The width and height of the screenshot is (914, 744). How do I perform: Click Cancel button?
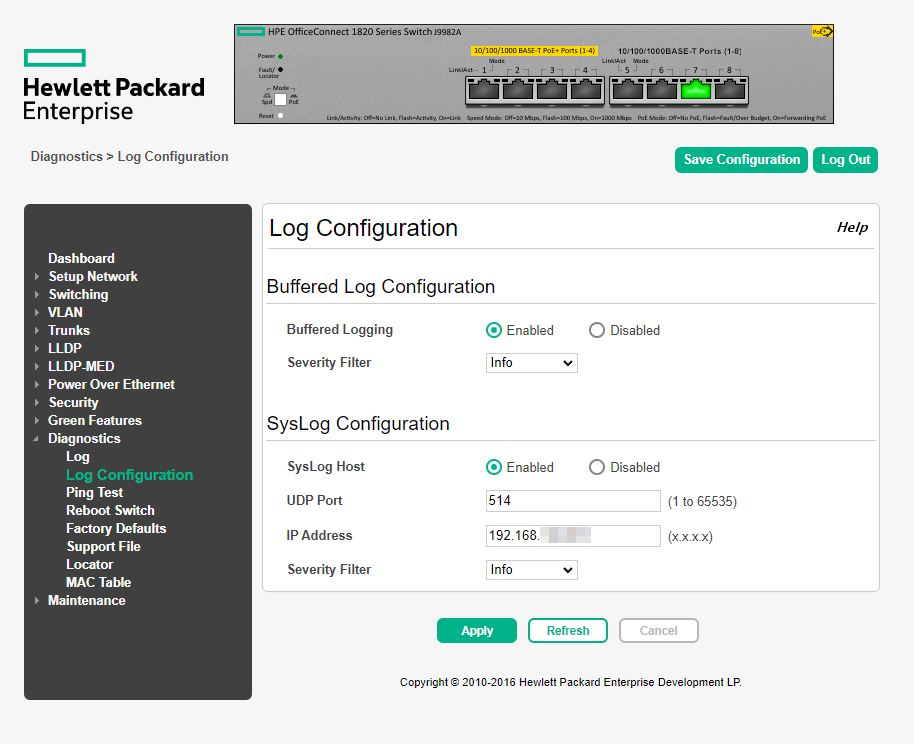coord(659,631)
